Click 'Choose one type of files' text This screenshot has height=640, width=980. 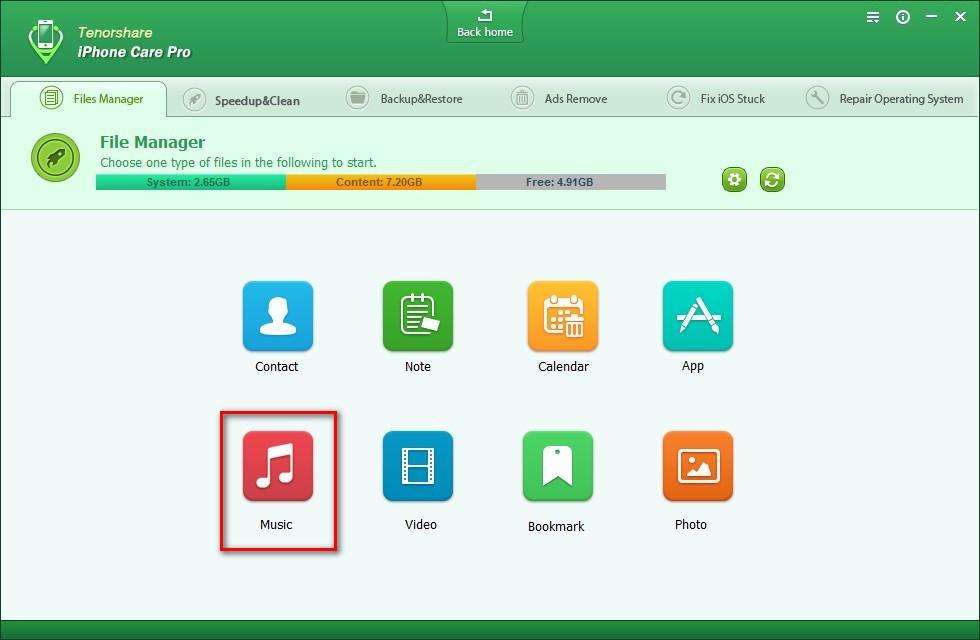click(238, 162)
